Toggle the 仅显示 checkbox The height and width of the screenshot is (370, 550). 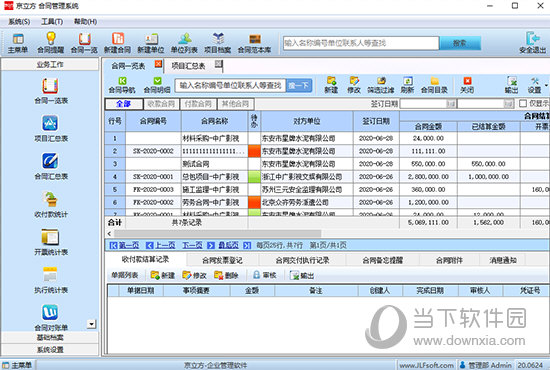[x=523, y=103]
